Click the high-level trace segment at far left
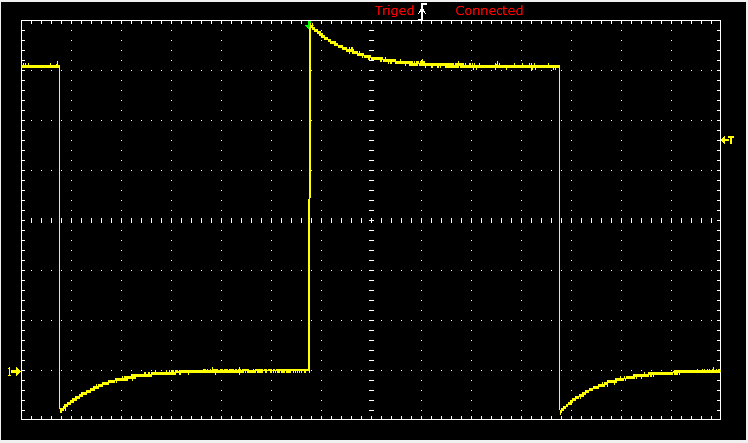 40,66
